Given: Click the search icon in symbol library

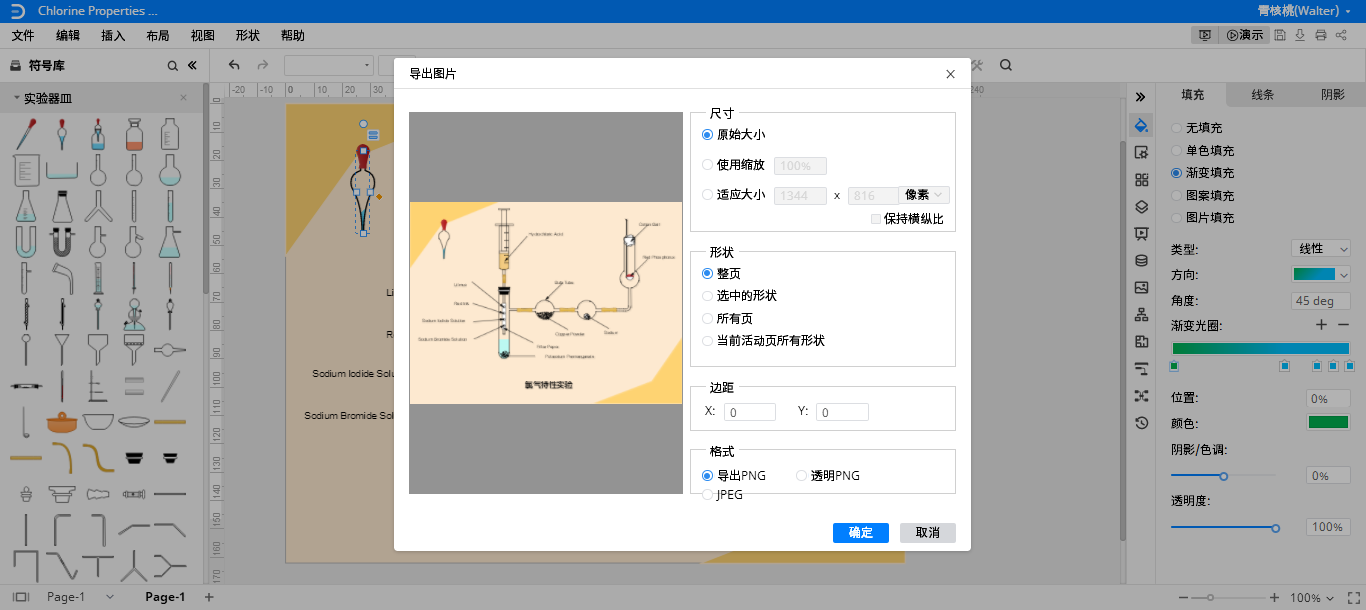Looking at the screenshot, I should [173, 66].
